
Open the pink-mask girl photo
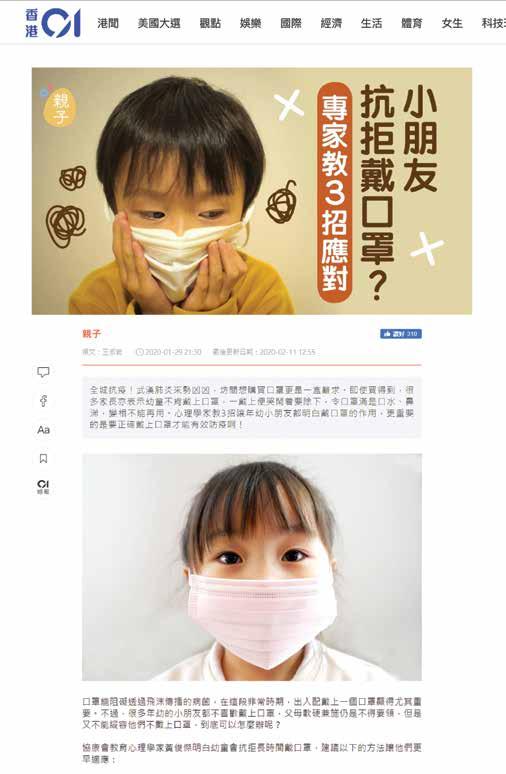point(252,567)
